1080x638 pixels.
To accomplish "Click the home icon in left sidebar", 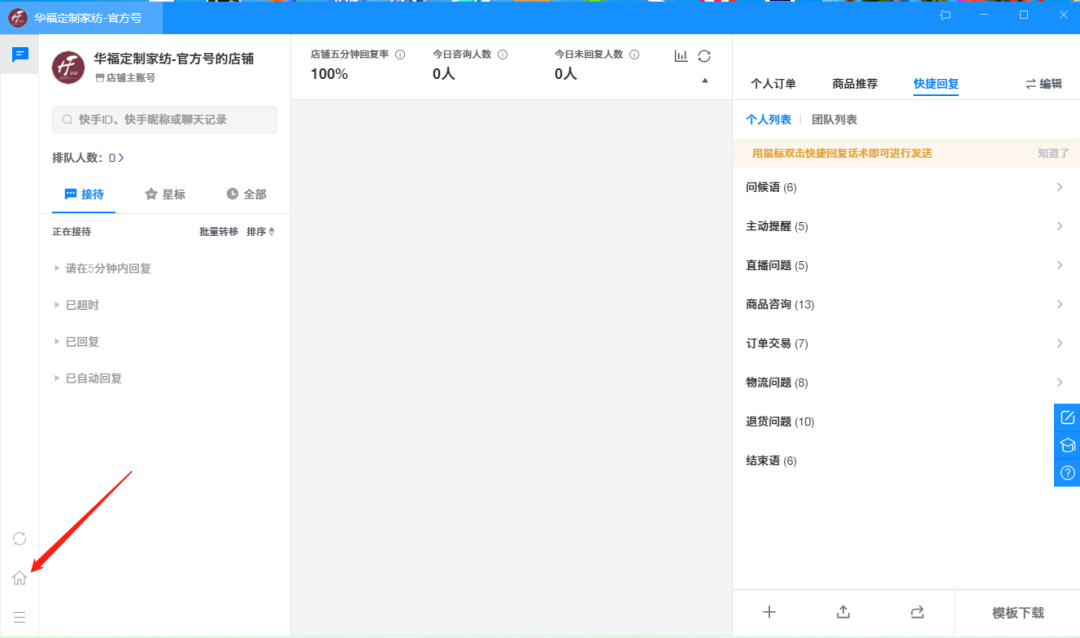I will (x=19, y=578).
